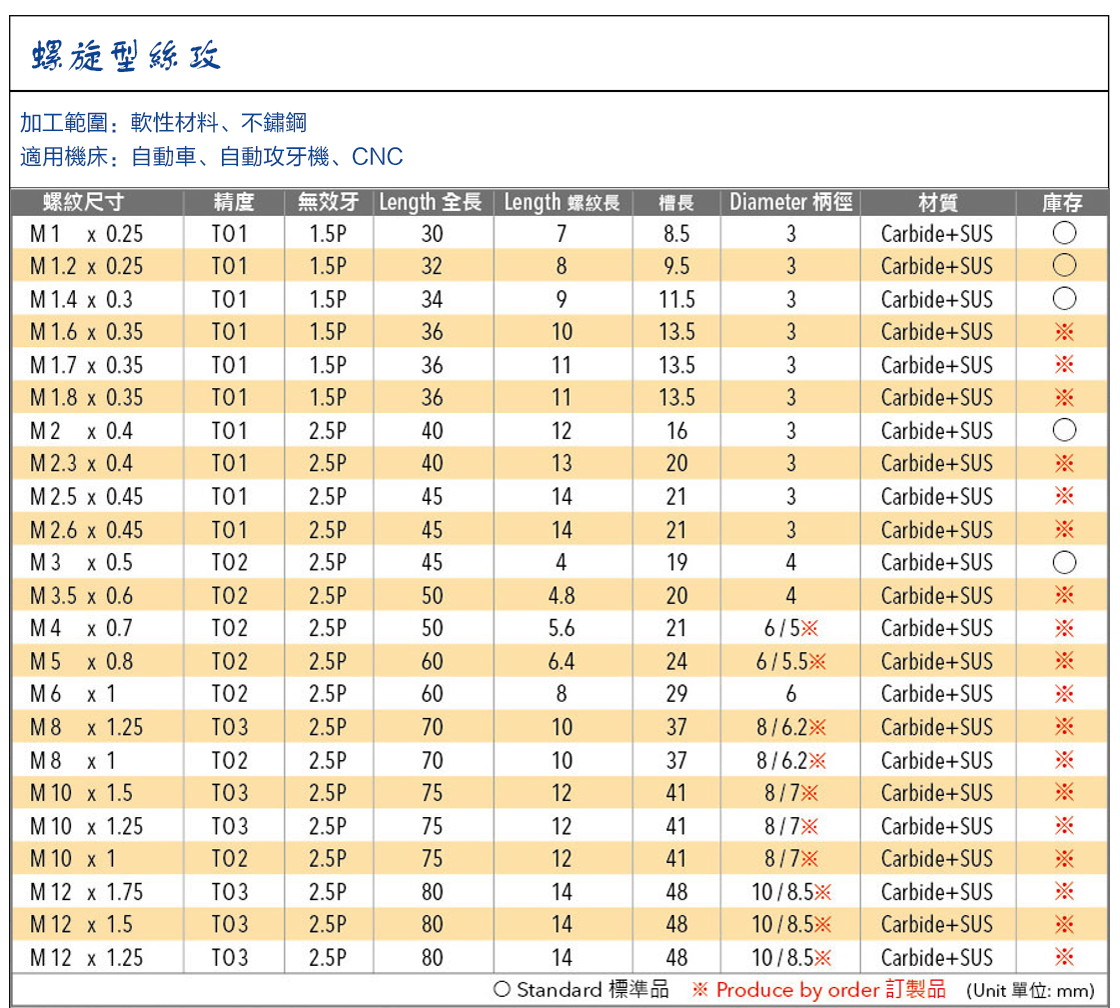Click the '加工範圍: 軟性材料、不鏽鋼' line

[x=164, y=123]
